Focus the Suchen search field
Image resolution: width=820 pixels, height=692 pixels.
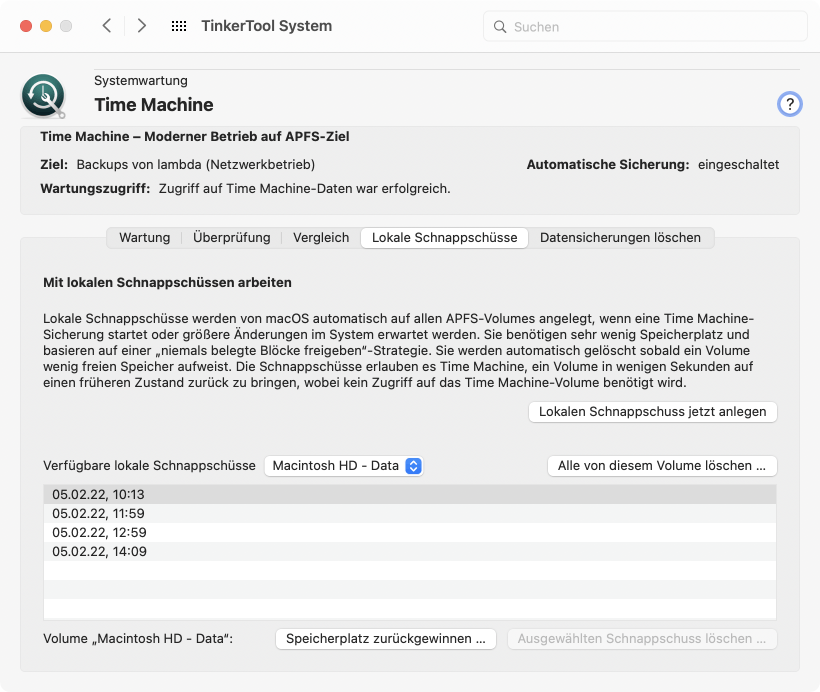(645, 27)
